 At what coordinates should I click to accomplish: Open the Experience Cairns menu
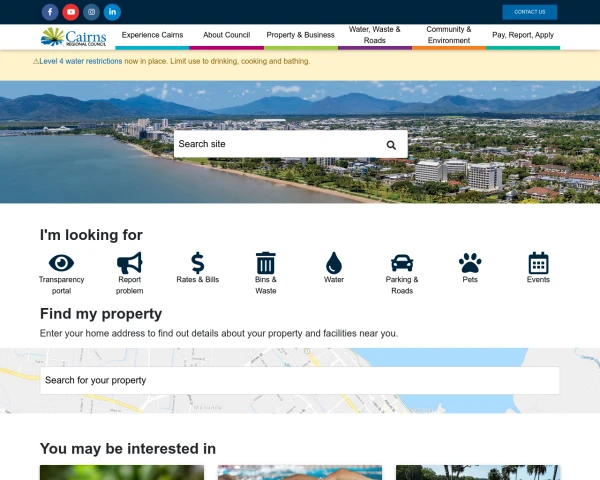pos(152,35)
